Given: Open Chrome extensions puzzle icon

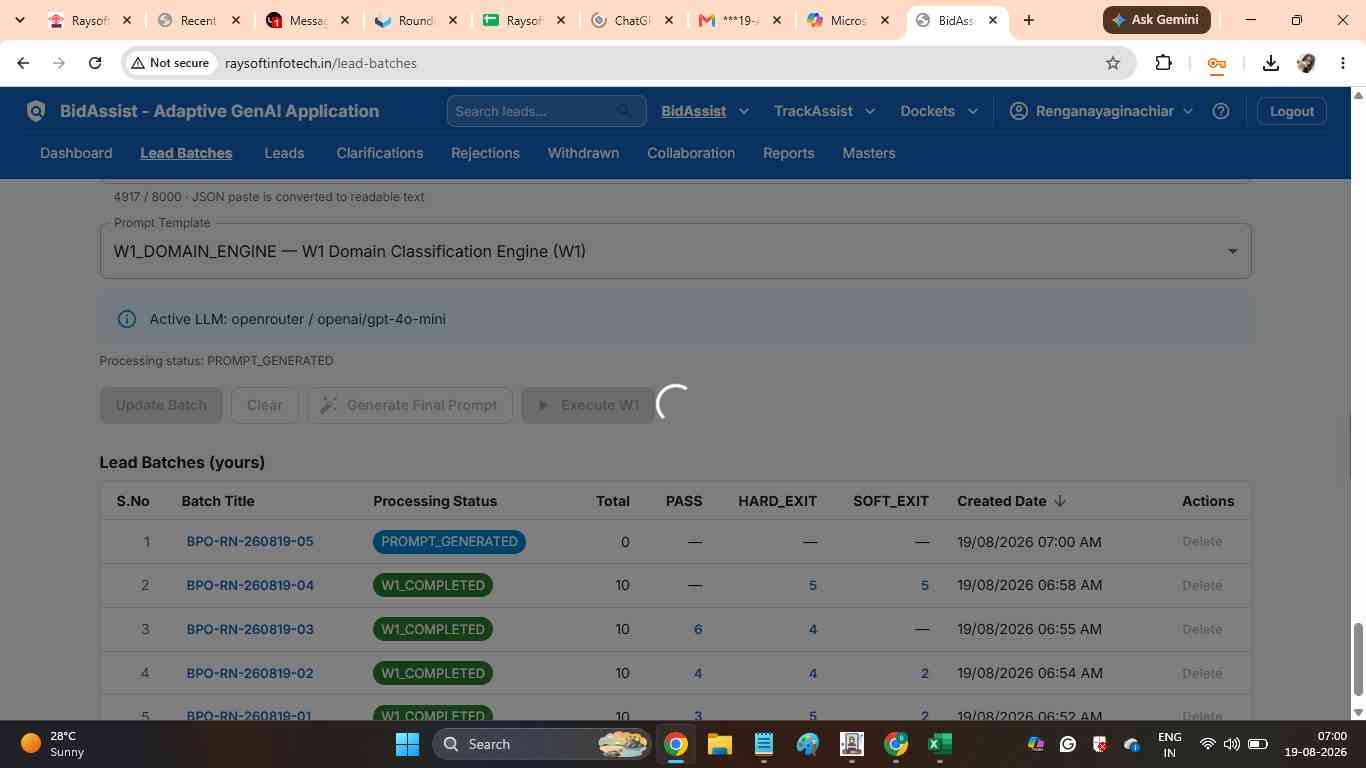Looking at the screenshot, I should coord(1163,63).
